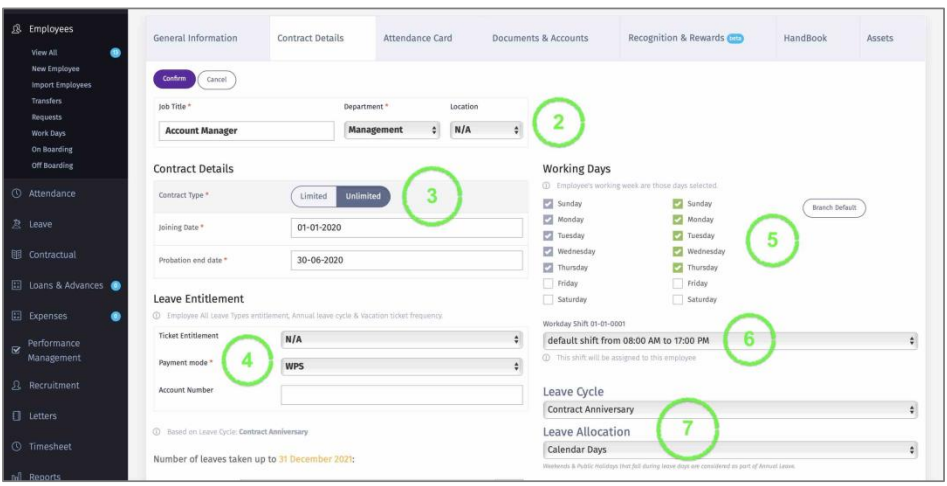Open the Leave Cycle dropdown
This screenshot has width=947, height=486.
(x=729, y=409)
